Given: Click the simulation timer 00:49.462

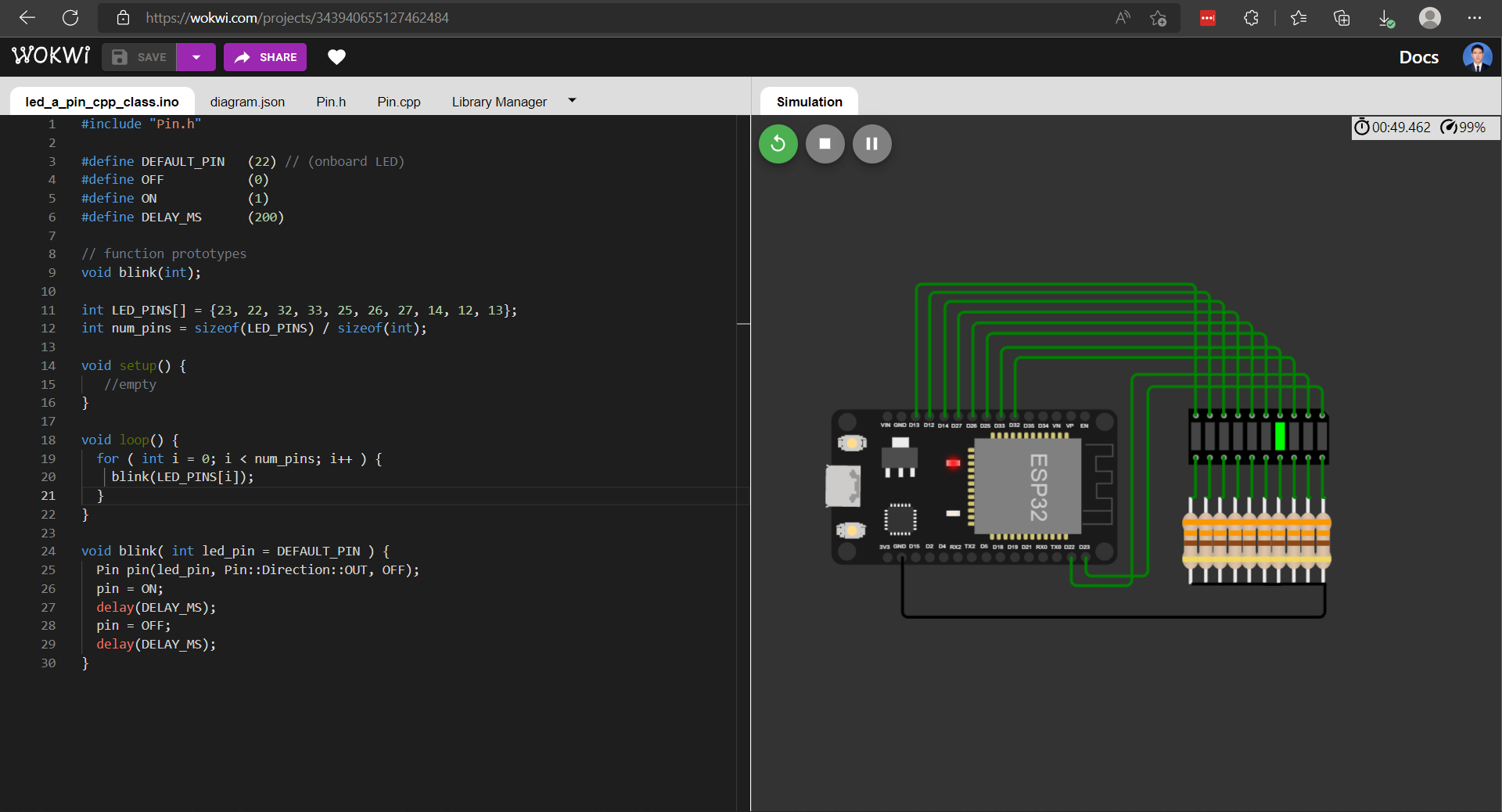Looking at the screenshot, I should click(1392, 128).
